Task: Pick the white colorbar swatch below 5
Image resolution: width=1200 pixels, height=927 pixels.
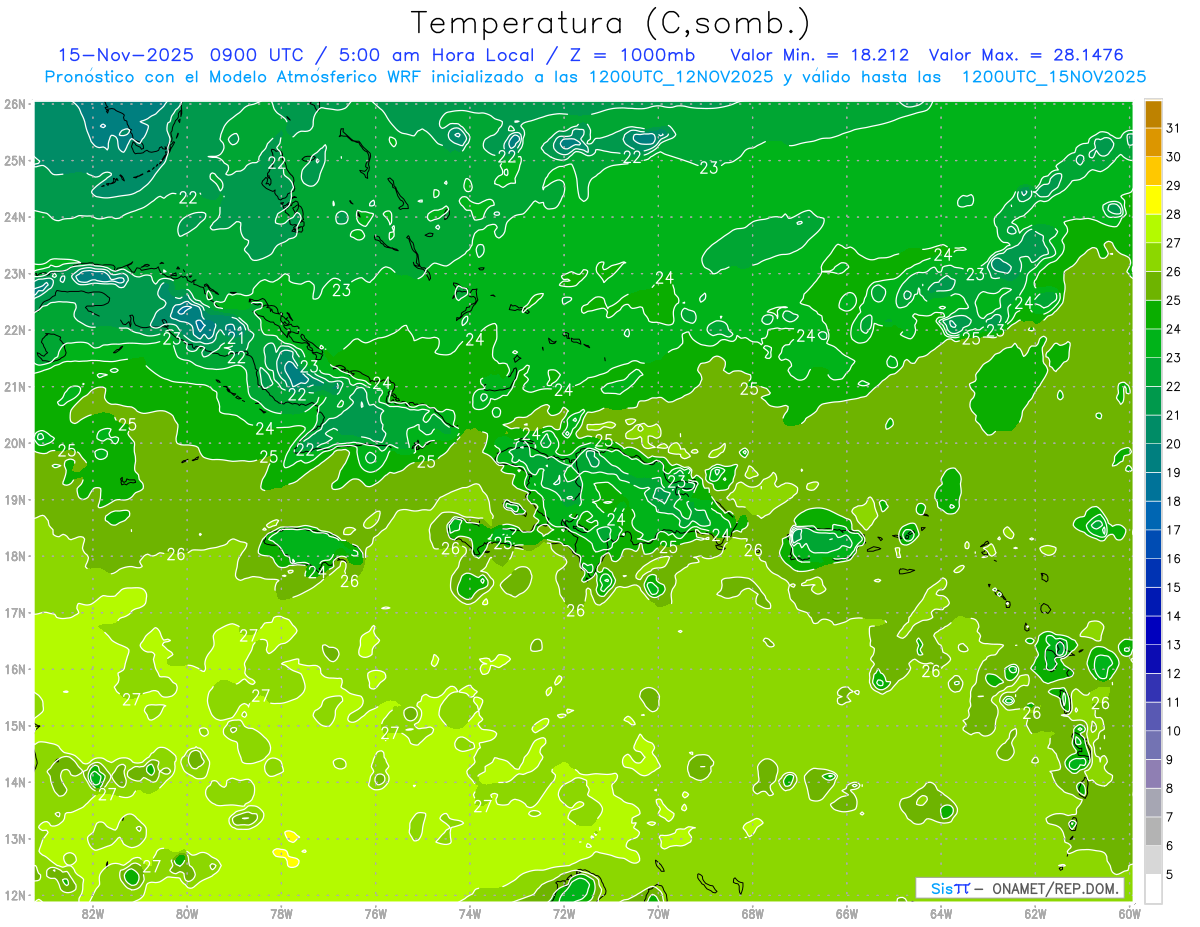Action: (x=1154, y=888)
